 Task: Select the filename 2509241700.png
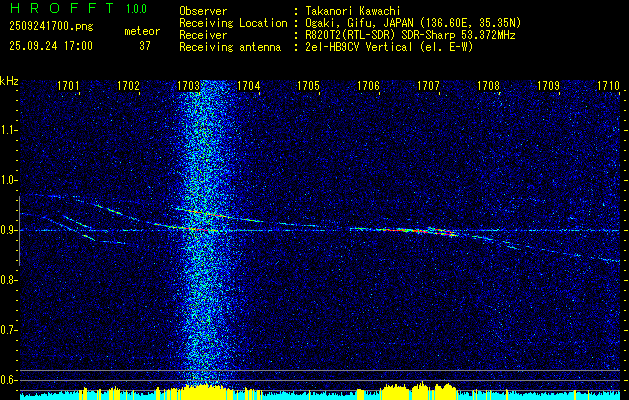[51, 27]
